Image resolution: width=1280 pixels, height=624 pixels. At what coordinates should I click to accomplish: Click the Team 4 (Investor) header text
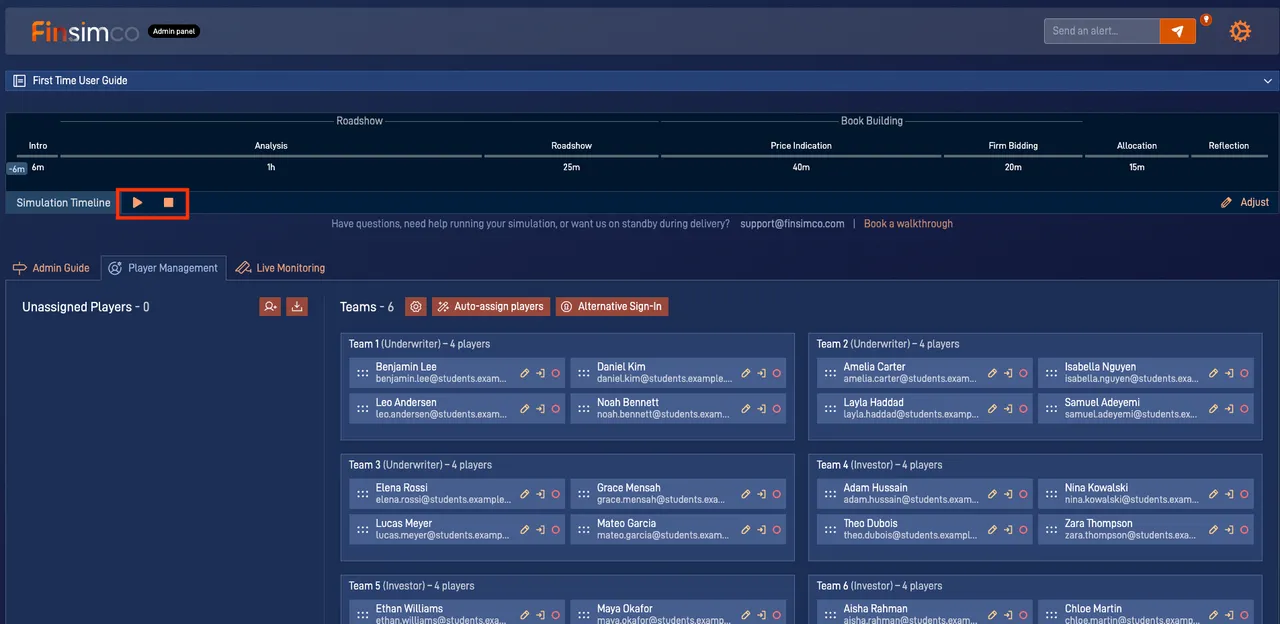pos(879,465)
